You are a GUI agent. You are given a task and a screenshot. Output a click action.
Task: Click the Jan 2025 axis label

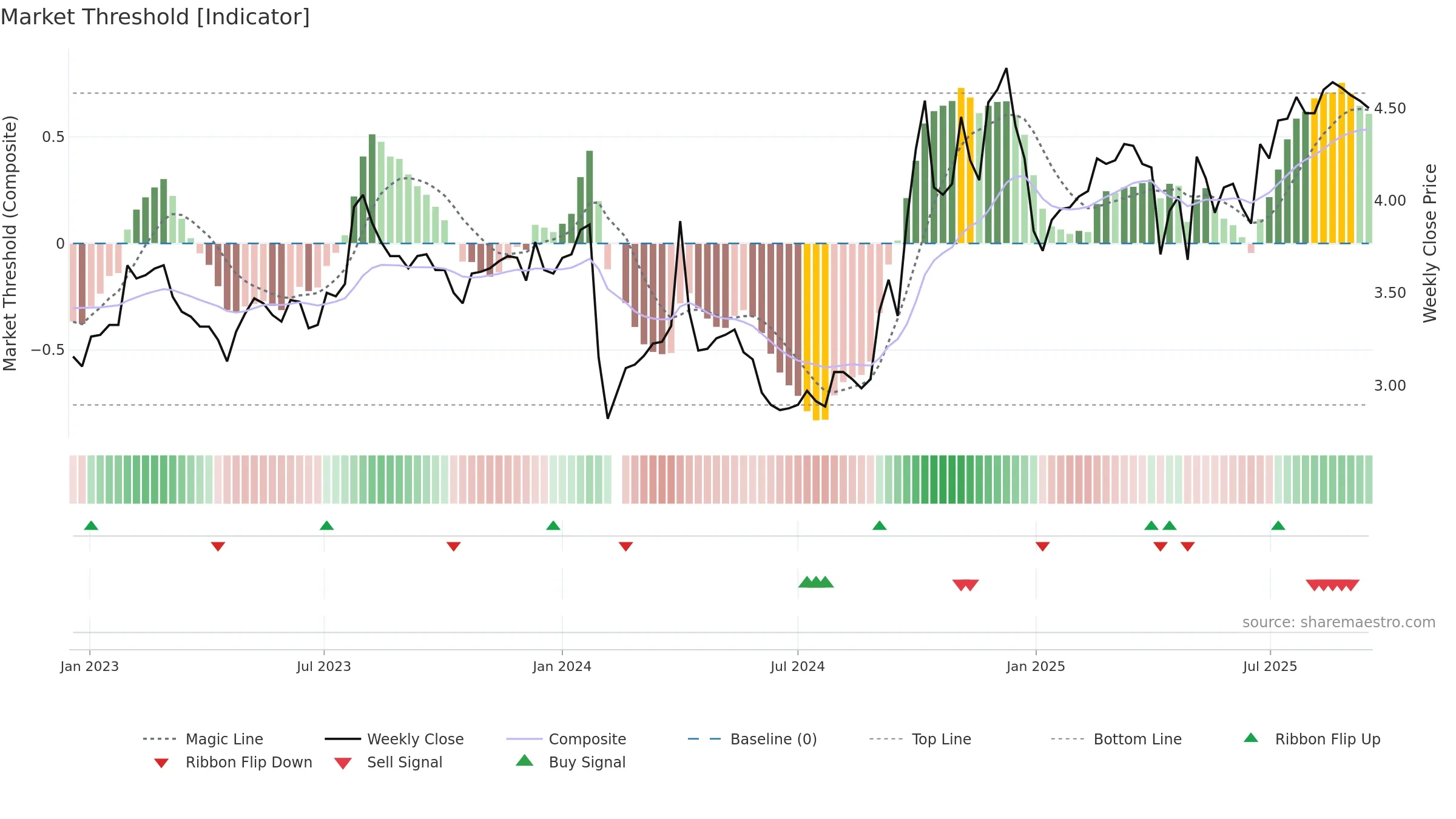tap(1036, 666)
